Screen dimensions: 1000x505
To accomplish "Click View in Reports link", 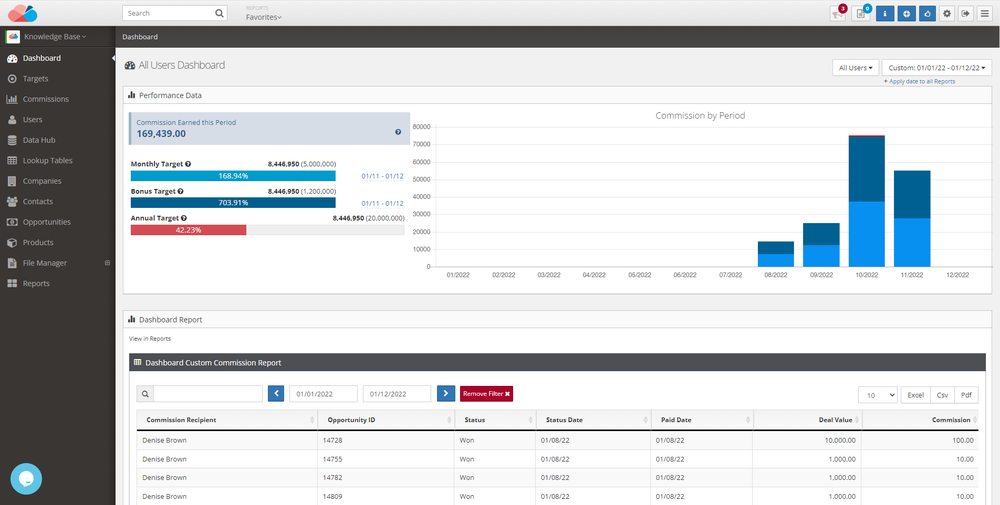I will pyautogui.click(x=150, y=339).
